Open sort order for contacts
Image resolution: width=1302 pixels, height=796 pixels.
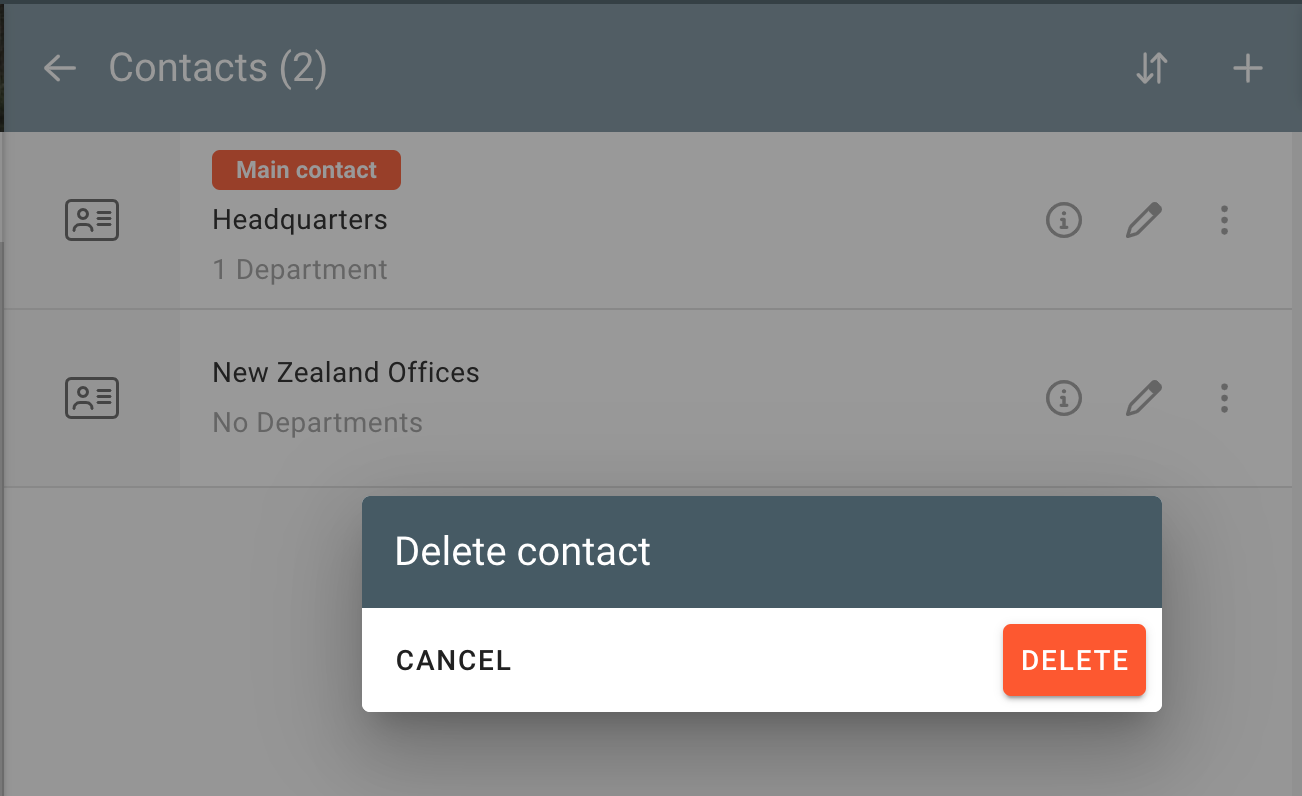(x=1152, y=68)
